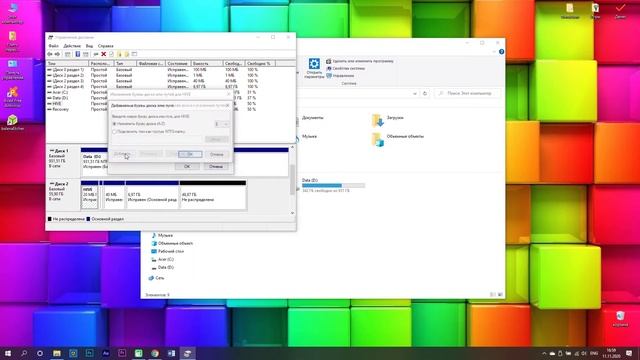The height and width of the screenshot is (360, 640).
Task: Click highlighted ОК in the add-letter dialog
Action: 190,154
